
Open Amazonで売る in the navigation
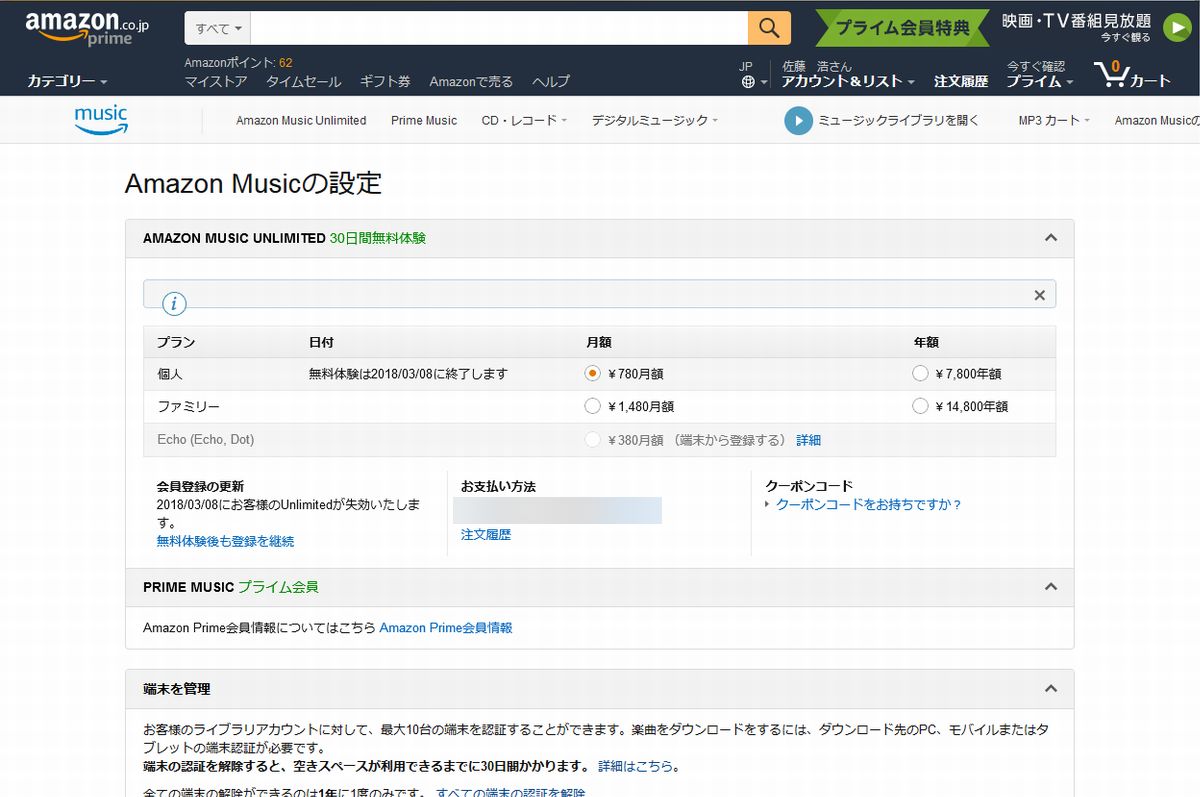click(x=471, y=82)
